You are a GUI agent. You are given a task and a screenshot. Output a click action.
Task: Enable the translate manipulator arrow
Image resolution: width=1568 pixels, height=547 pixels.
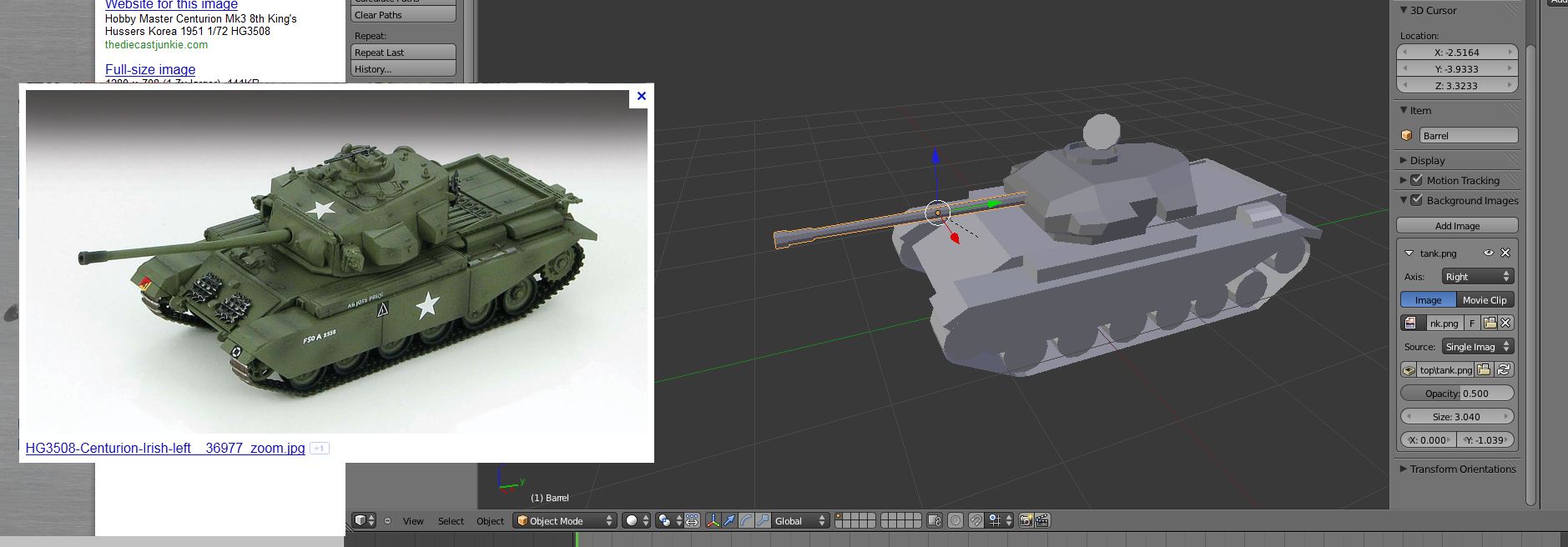729,520
